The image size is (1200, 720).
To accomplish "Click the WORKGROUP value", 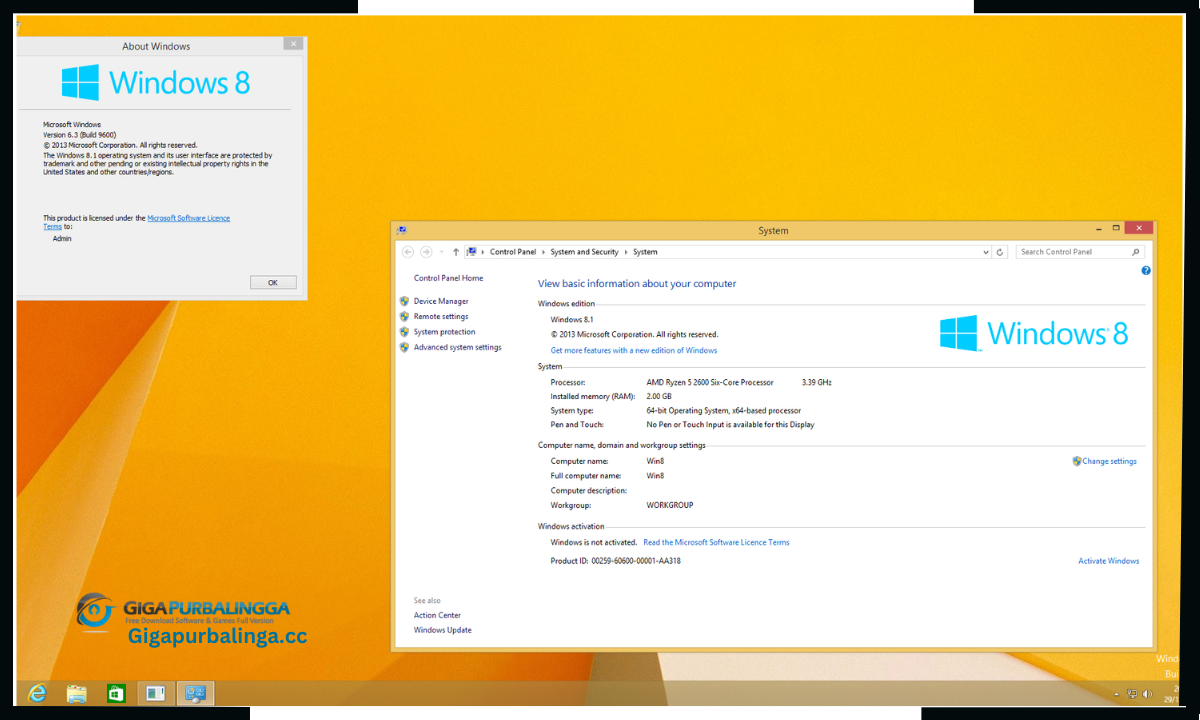I will click(x=670, y=505).
